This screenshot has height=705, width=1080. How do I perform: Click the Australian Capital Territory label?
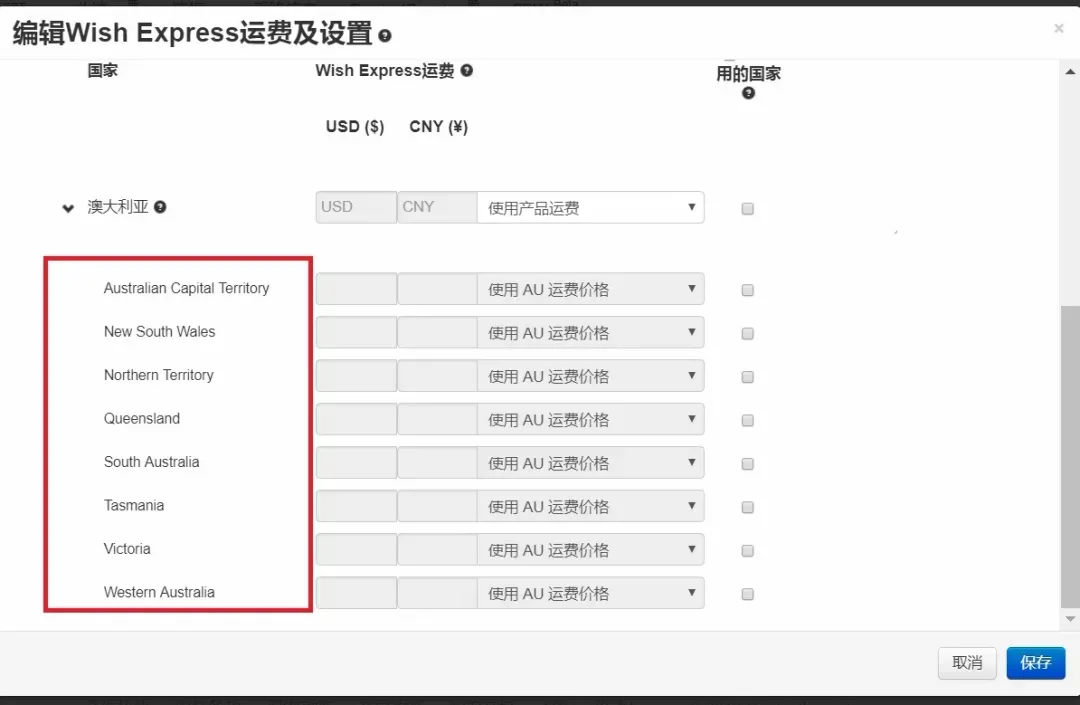pyautogui.click(x=187, y=288)
